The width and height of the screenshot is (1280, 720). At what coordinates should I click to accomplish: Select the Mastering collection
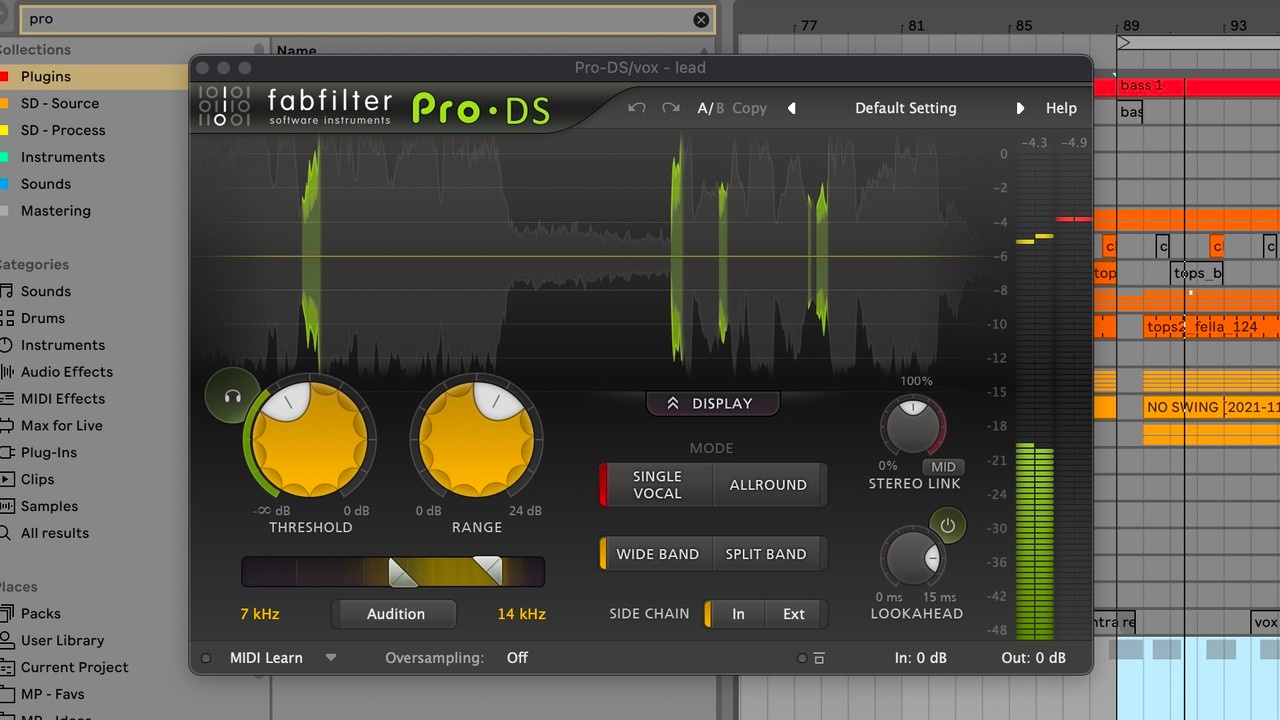pyautogui.click(x=56, y=211)
